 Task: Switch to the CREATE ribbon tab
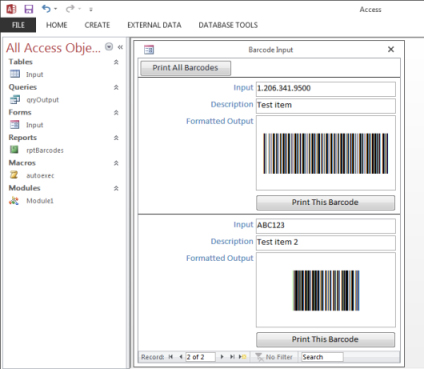97,25
